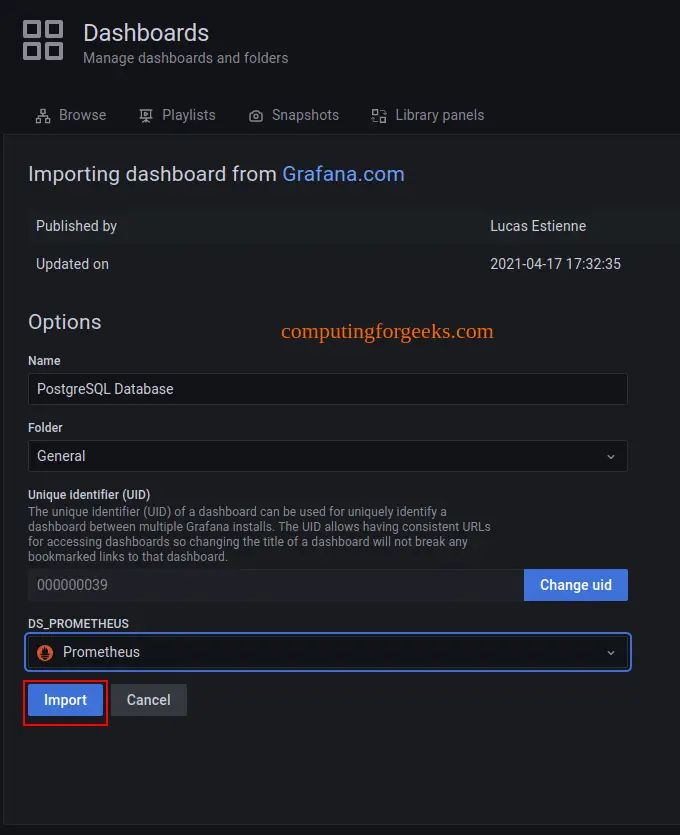The height and width of the screenshot is (835, 680).
Task: Open the Library panels tab
Action: pos(428,116)
